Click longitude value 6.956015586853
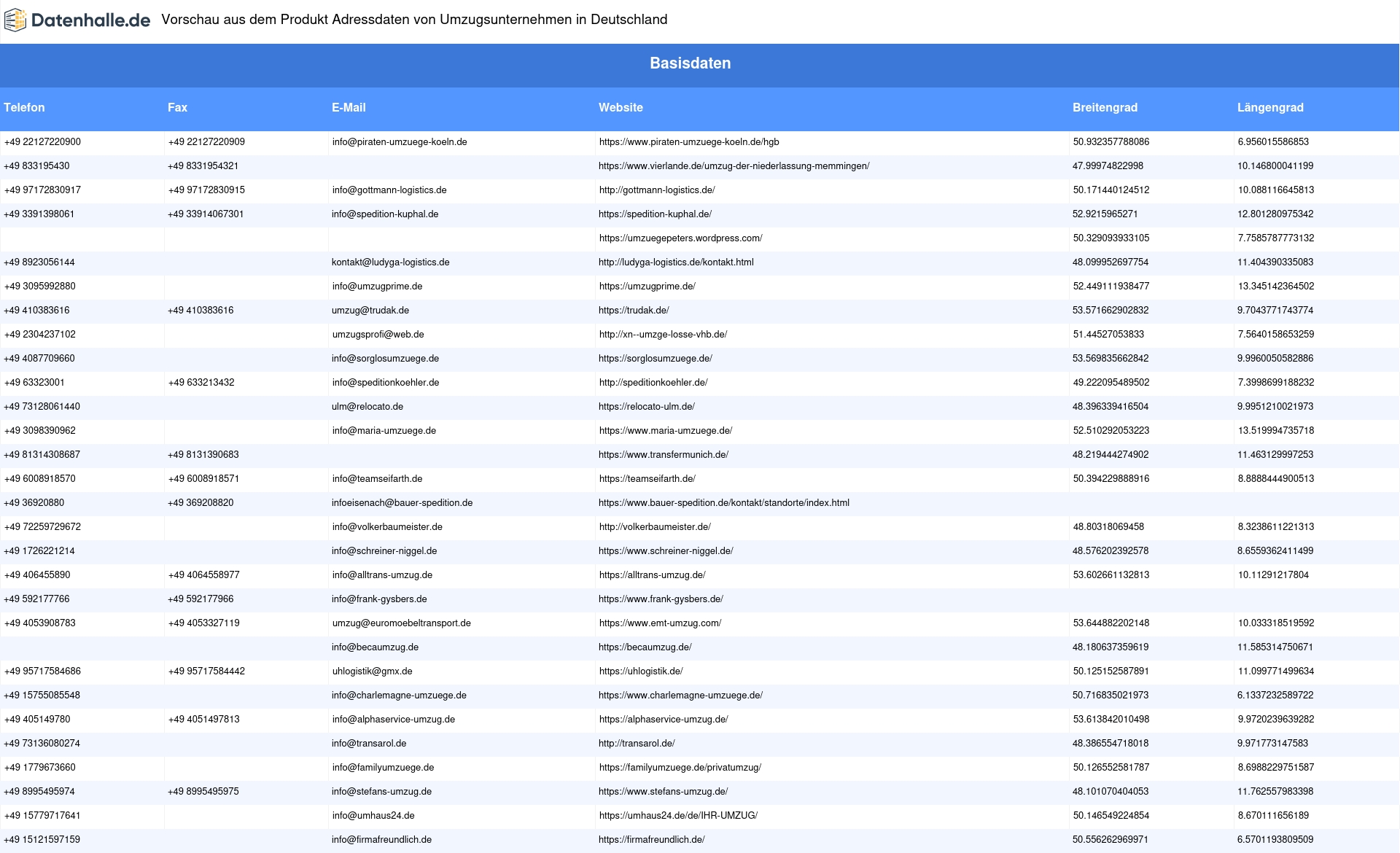 point(1273,142)
